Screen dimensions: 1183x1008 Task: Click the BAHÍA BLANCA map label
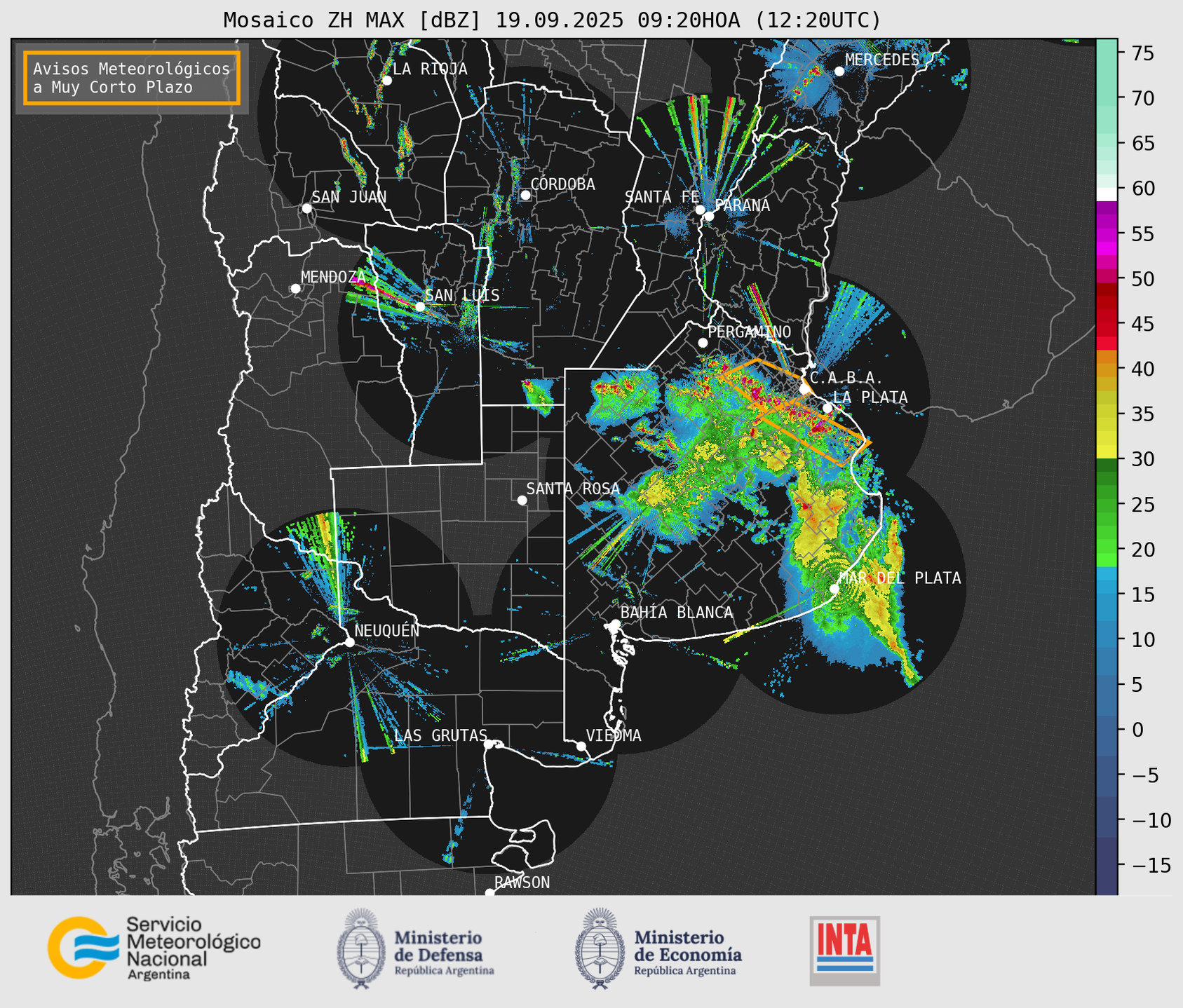(x=677, y=613)
